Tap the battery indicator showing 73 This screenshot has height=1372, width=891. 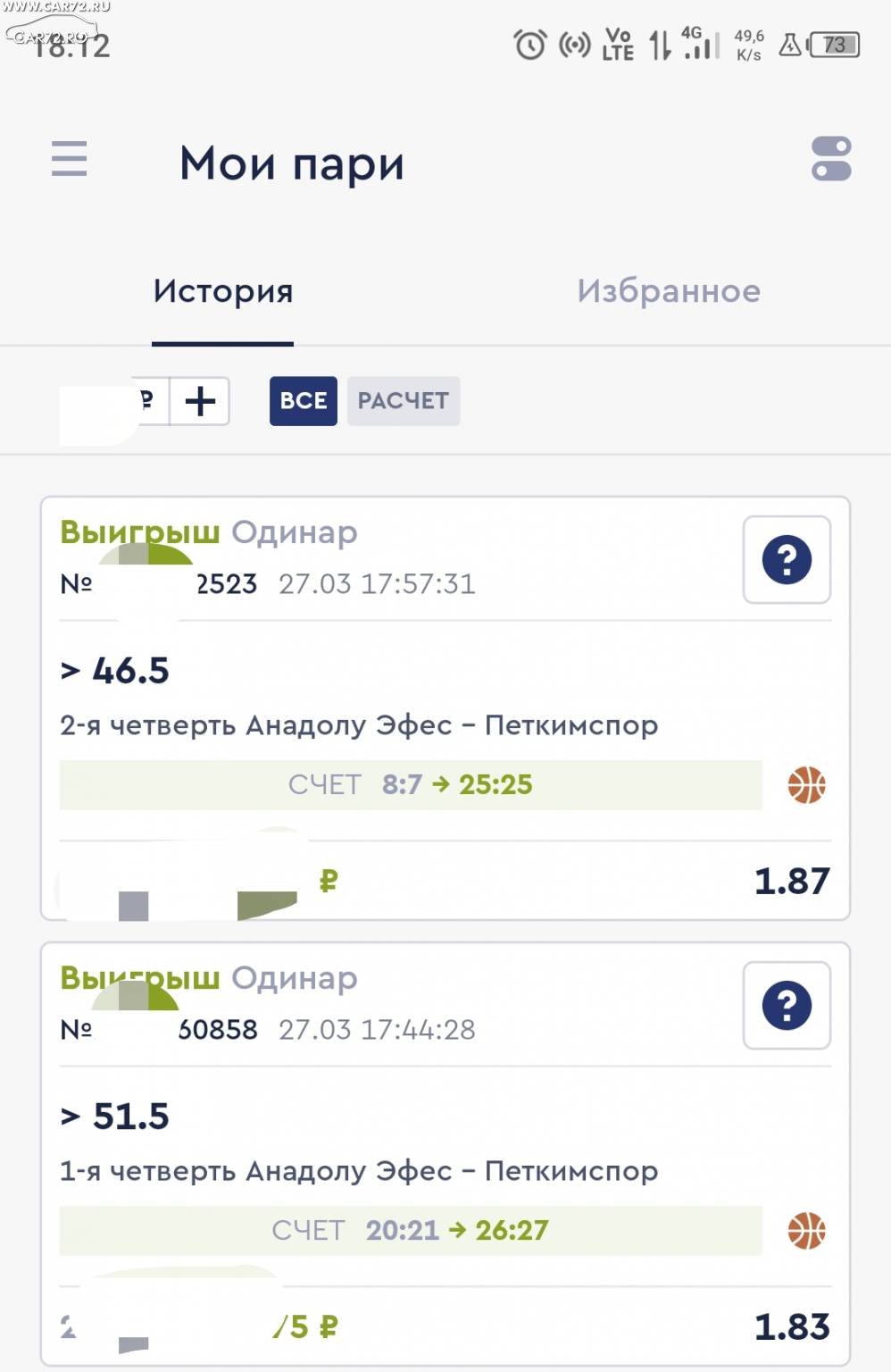point(834,45)
